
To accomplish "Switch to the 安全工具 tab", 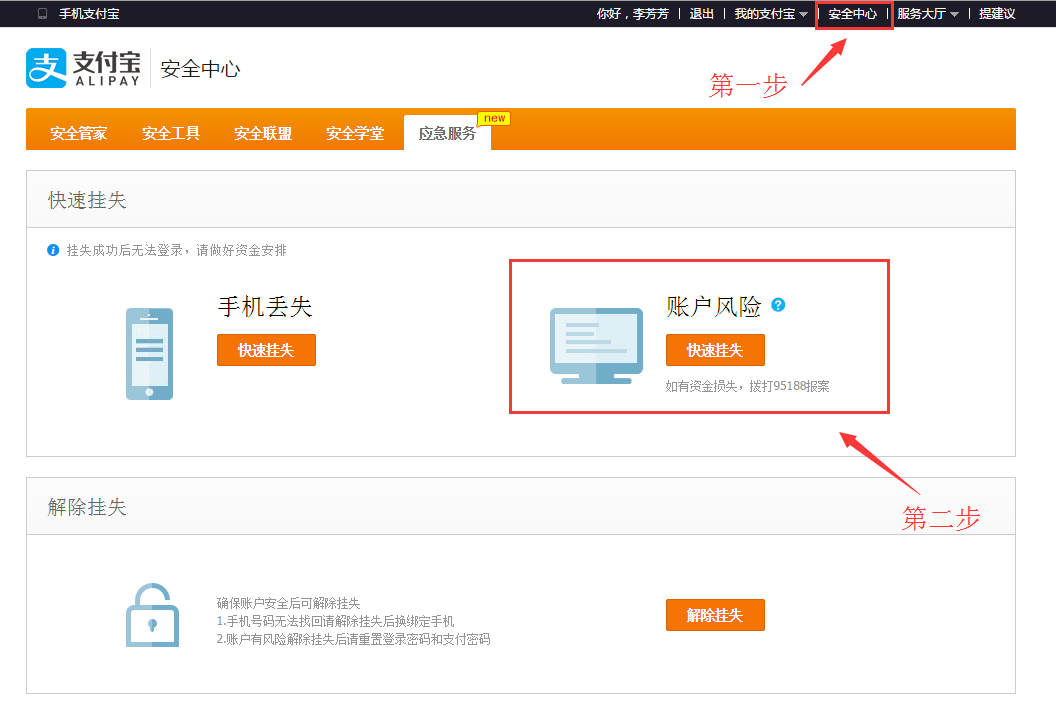I will point(171,134).
